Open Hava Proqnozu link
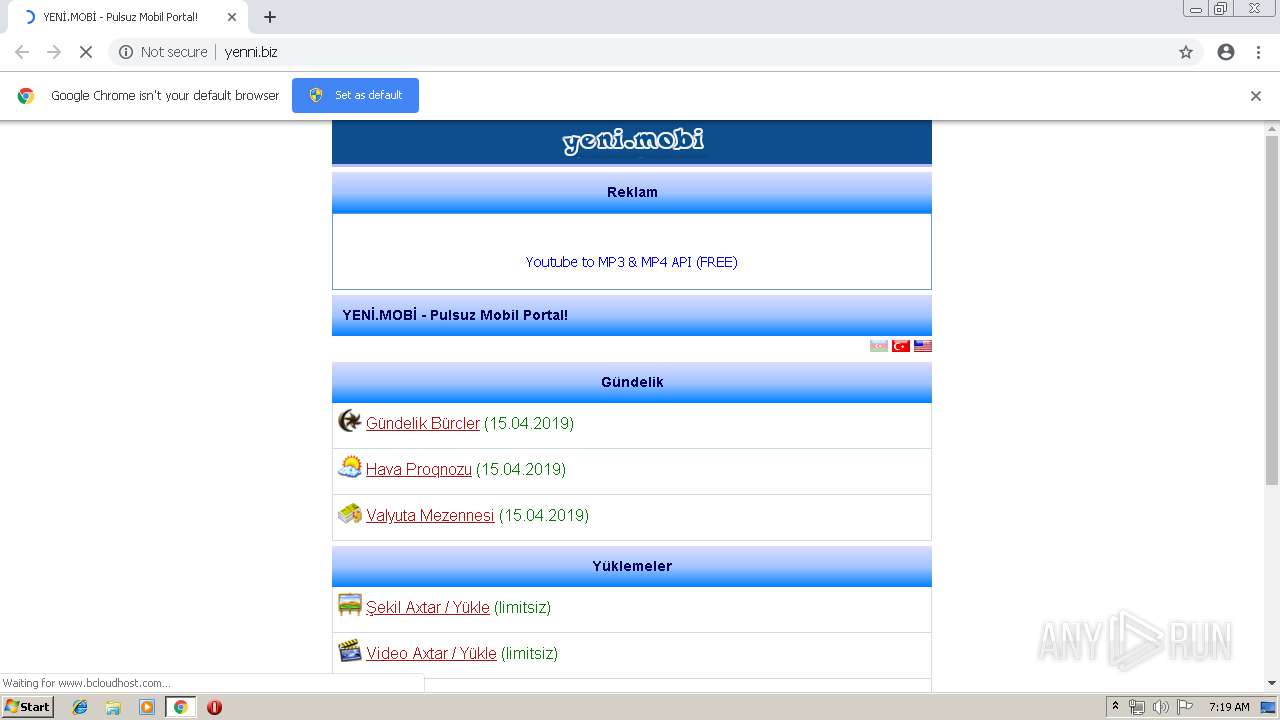Screen dimensions: 1280x720 [419, 469]
